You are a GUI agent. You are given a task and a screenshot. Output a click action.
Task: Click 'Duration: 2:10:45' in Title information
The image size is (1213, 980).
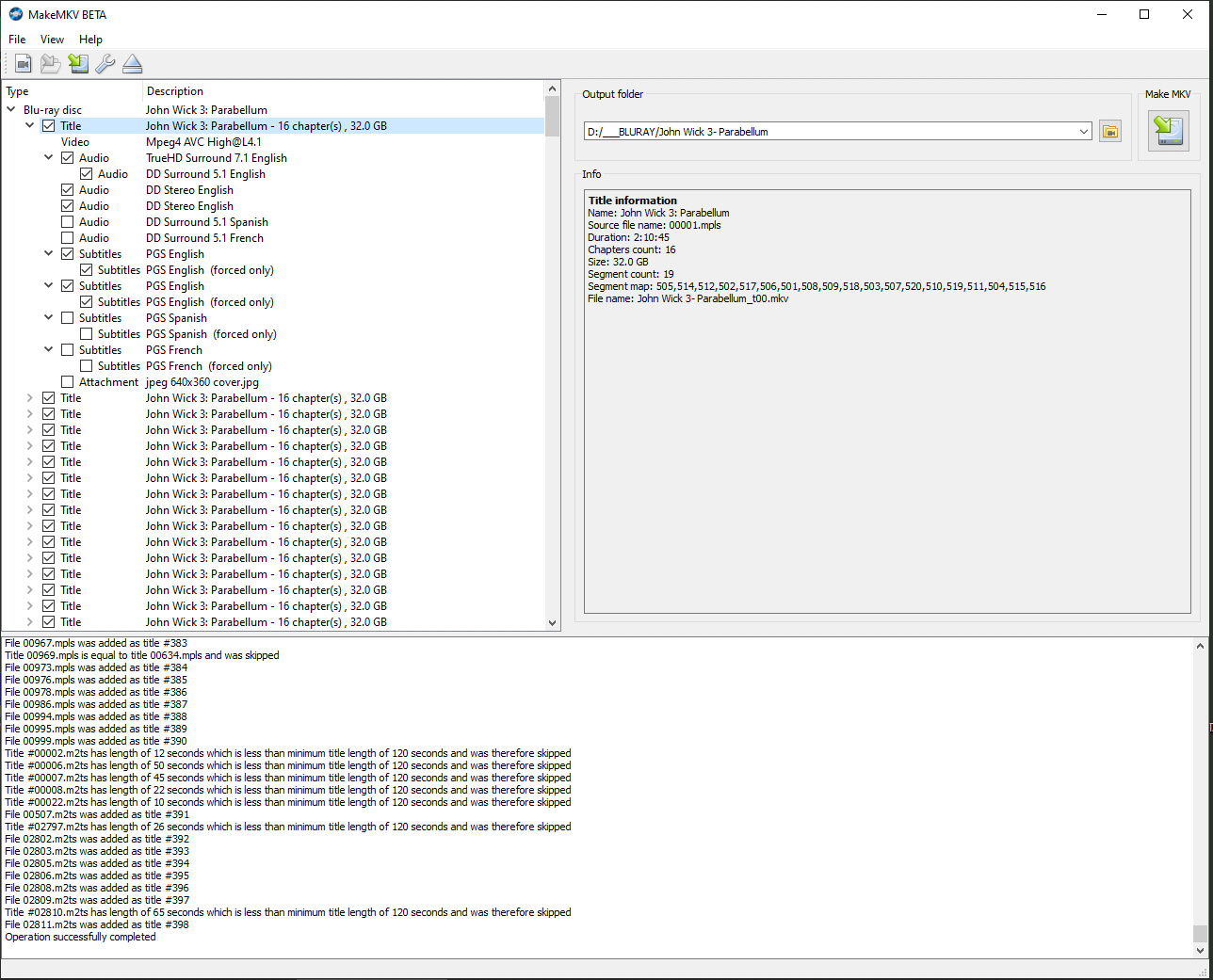coord(628,237)
